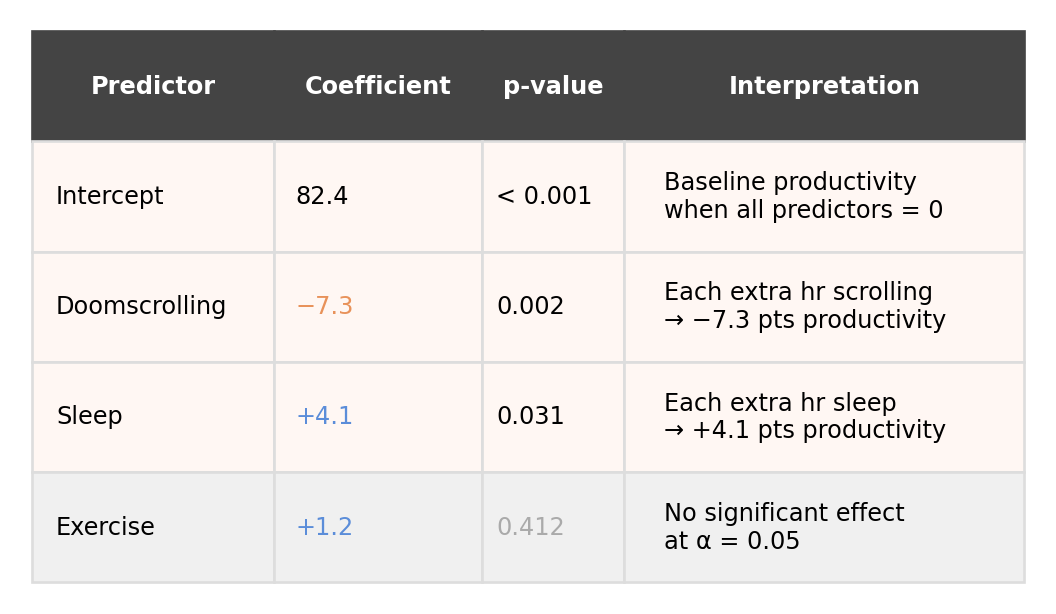
Task: Click the 0.002 p-value cell
Action: click(553, 307)
